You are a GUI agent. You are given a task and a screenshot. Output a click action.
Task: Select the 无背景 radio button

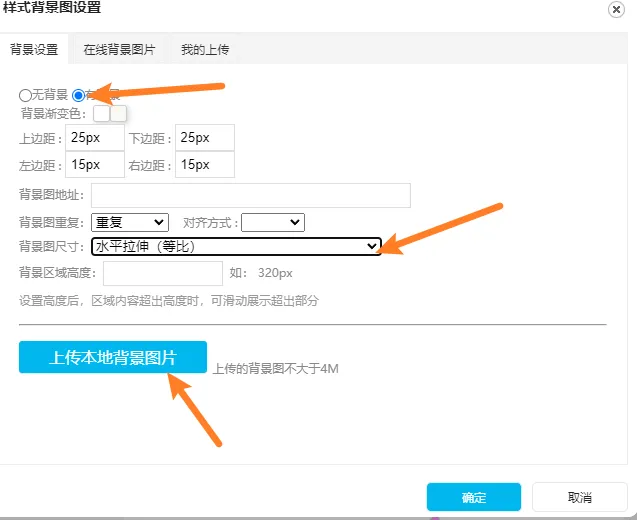[x=25, y=95]
